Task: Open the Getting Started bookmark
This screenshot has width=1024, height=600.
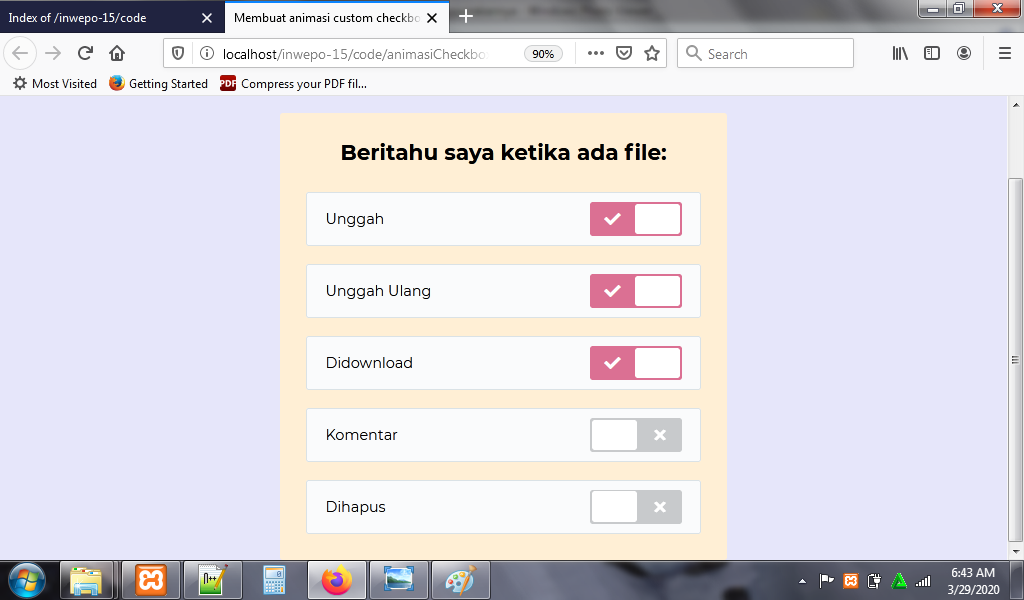Action: click(158, 84)
